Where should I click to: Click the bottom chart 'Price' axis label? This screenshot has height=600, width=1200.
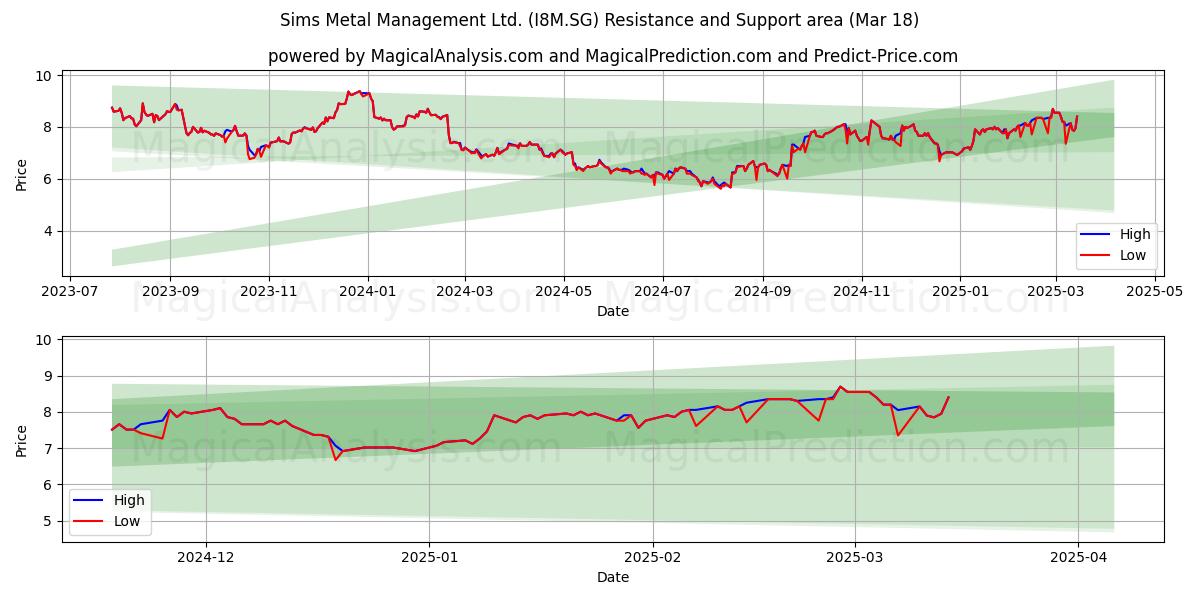pyautogui.click(x=22, y=439)
